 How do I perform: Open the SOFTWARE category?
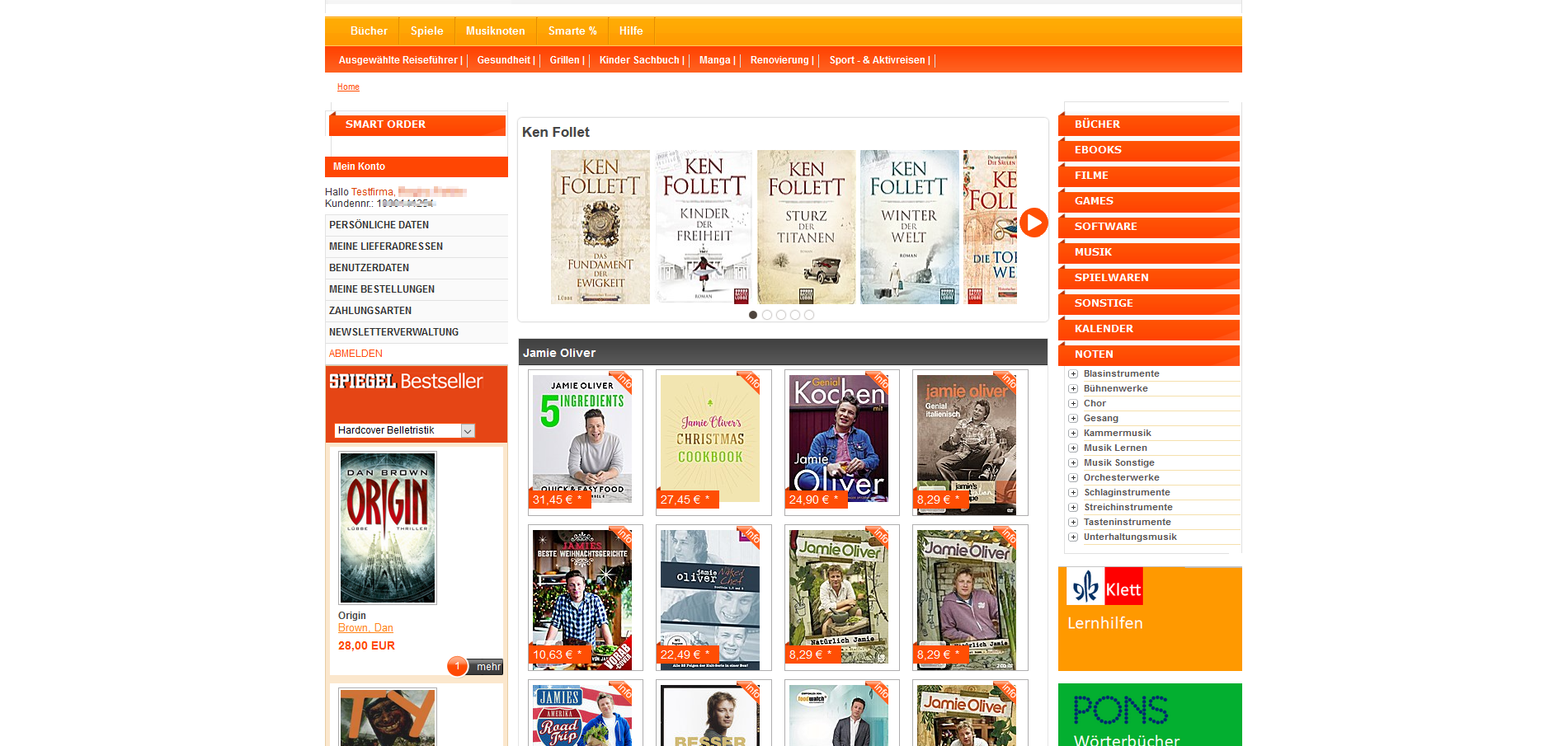point(1149,227)
